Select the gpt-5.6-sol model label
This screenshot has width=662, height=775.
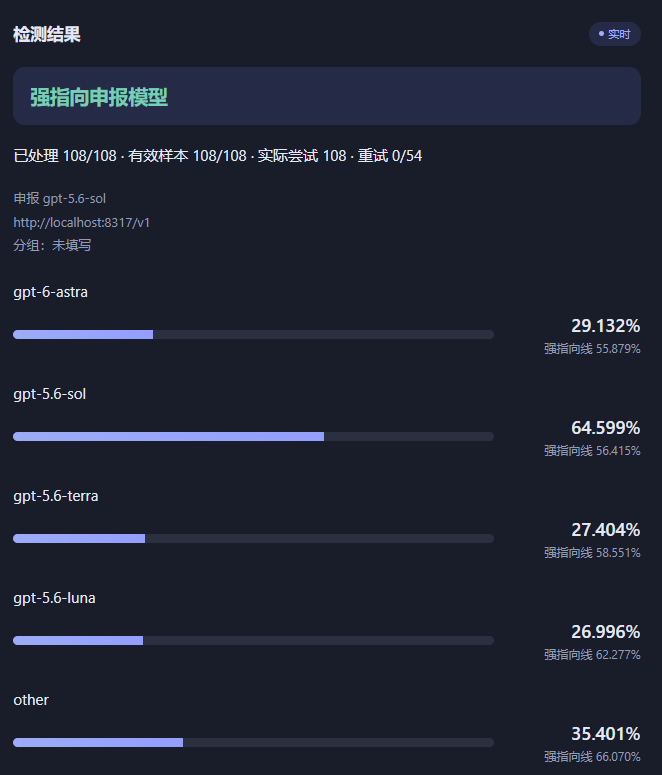[x=49, y=394]
